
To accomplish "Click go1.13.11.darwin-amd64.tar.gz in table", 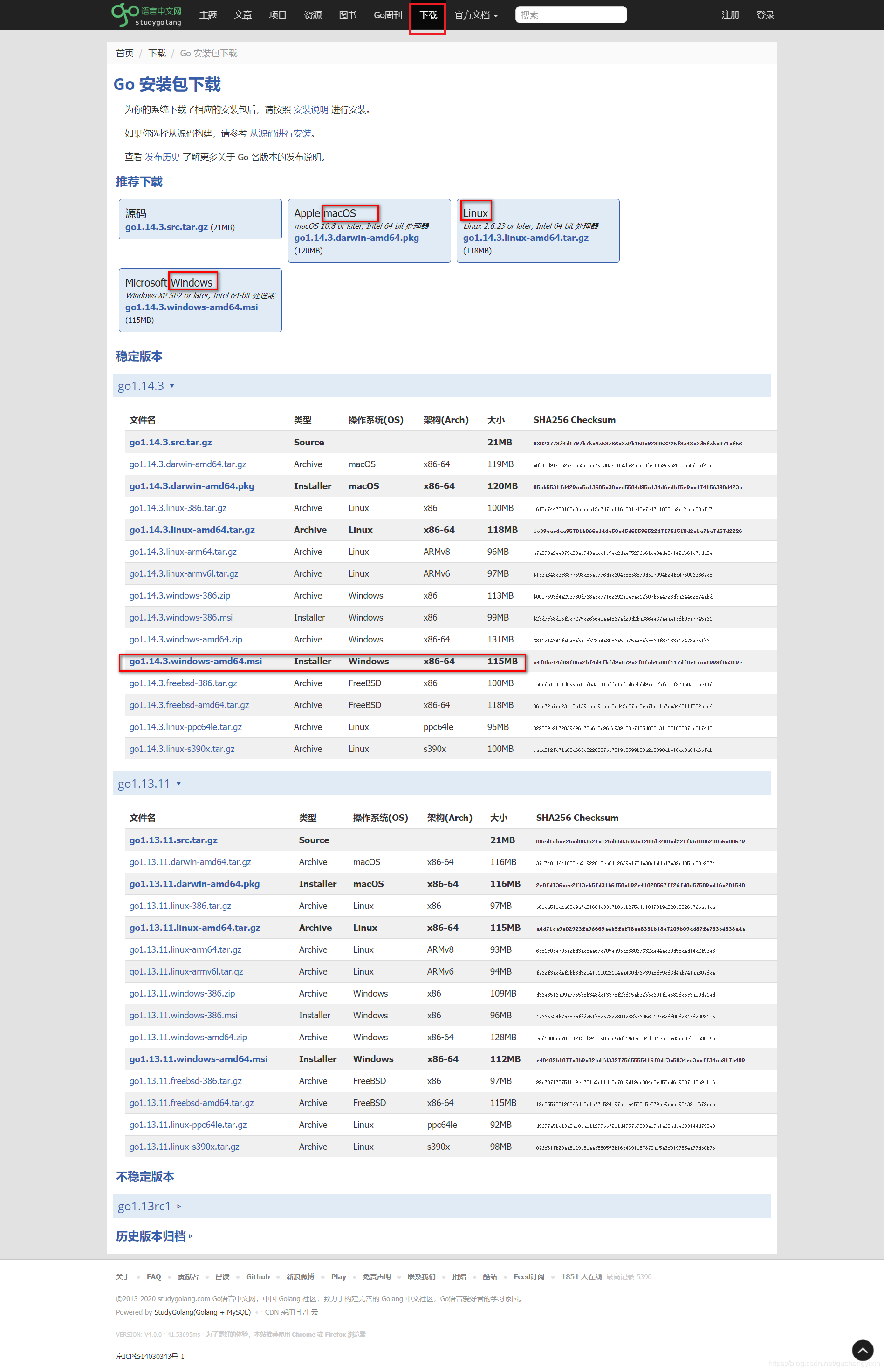I will tap(190, 862).
